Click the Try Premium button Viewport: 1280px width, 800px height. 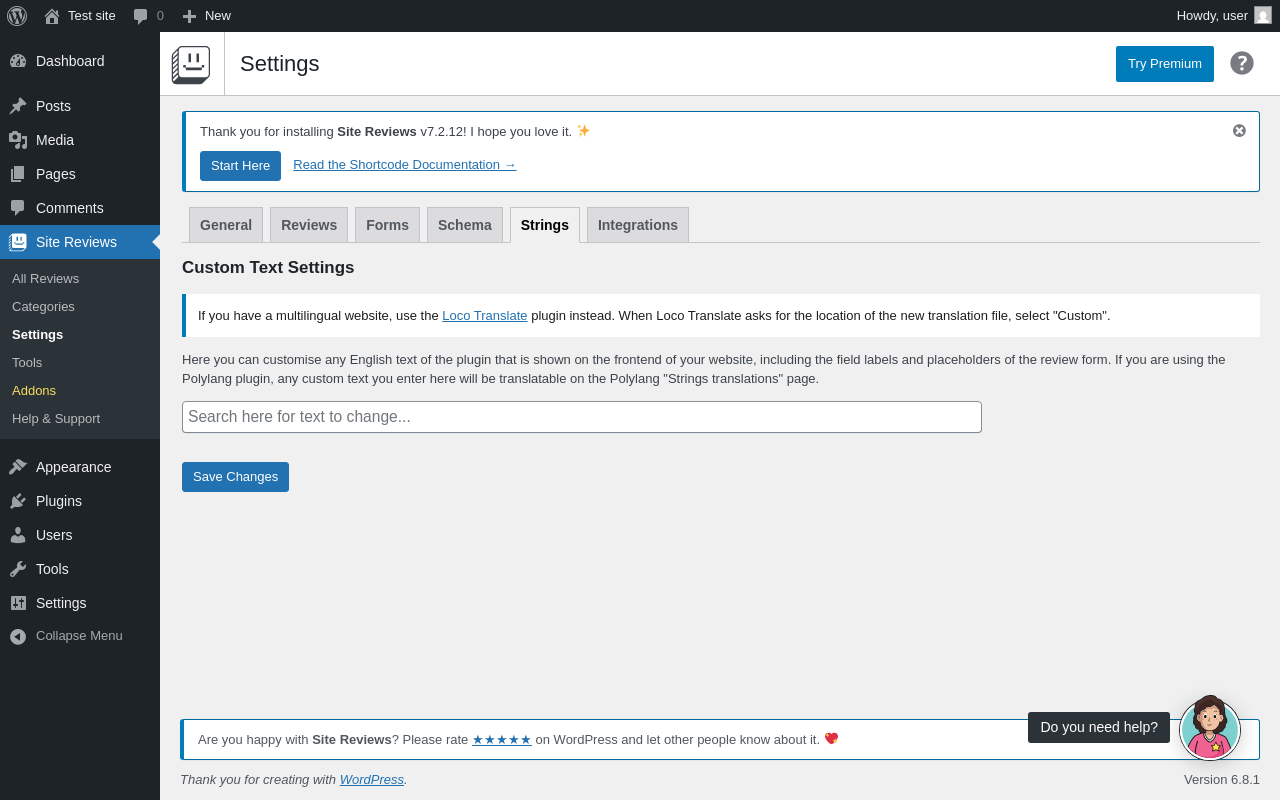click(1165, 64)
